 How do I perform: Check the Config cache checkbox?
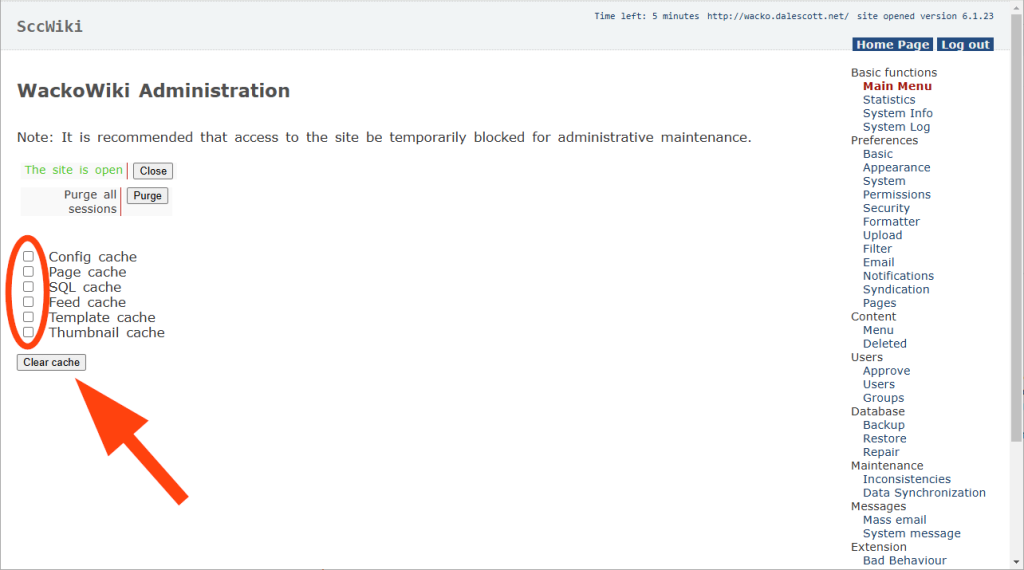pos(29,257)
